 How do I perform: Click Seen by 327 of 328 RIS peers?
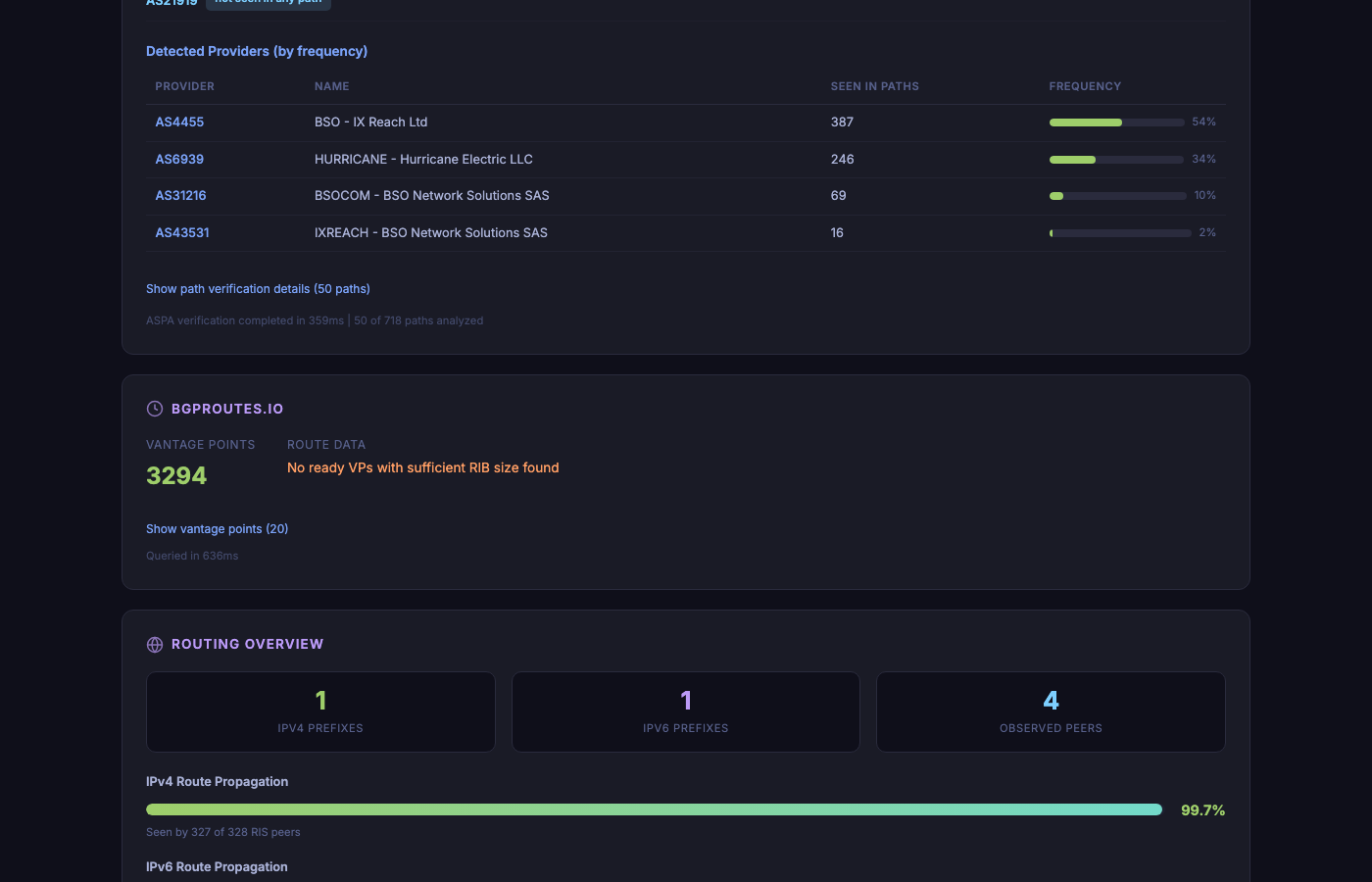pos(223,832)
